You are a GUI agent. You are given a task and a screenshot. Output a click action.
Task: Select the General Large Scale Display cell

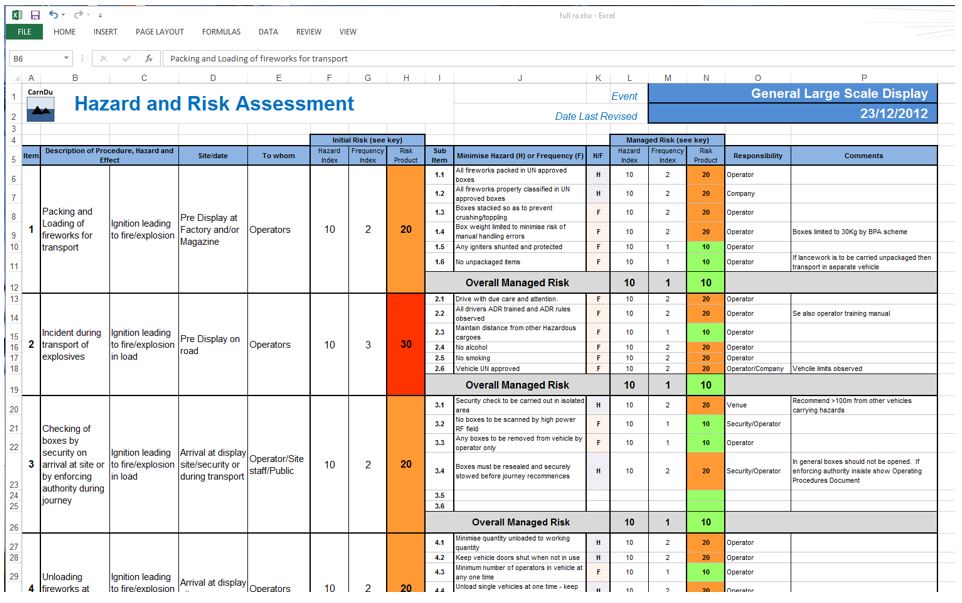tap(792, 93)
